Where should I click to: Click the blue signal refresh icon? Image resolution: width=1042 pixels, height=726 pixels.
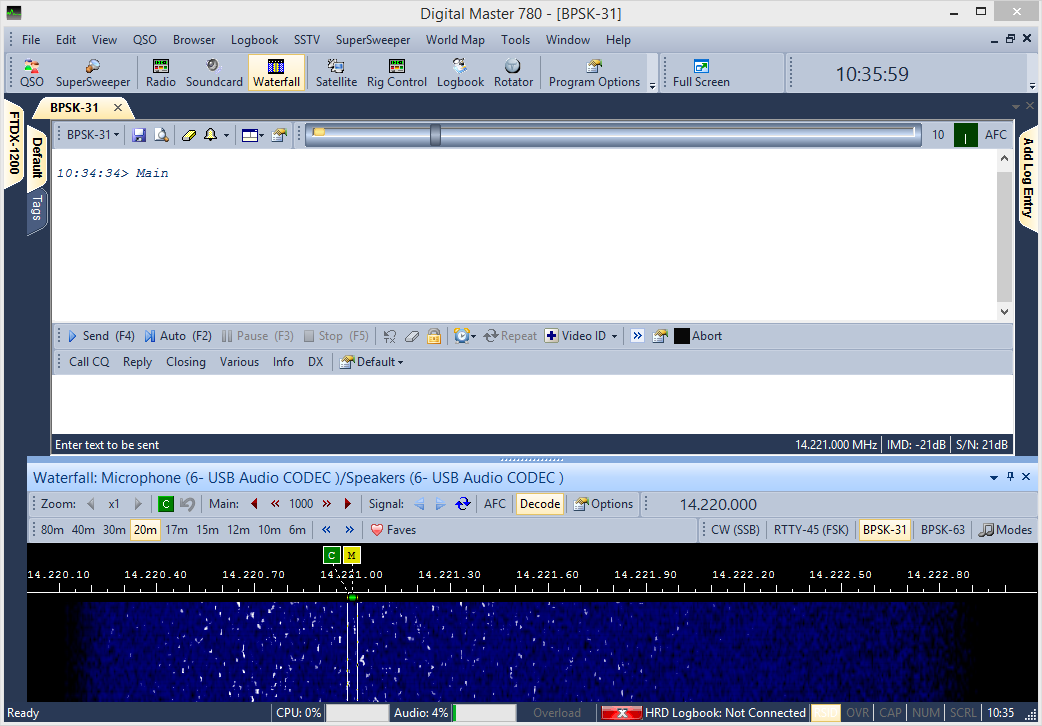click(463, 504)
